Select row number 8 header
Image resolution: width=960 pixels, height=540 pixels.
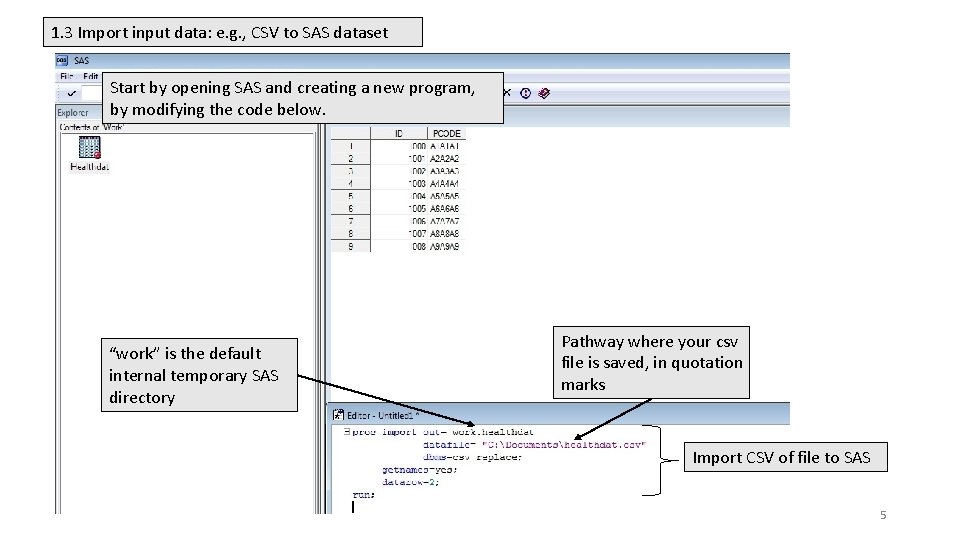point(351,234)
